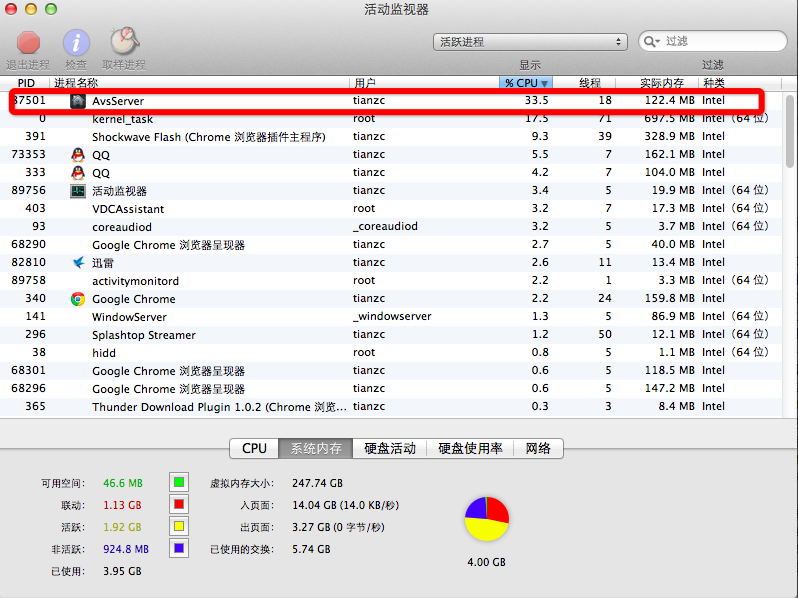Sort by PID column header
The height and width of the screenshot is (598, 798).
26,82
